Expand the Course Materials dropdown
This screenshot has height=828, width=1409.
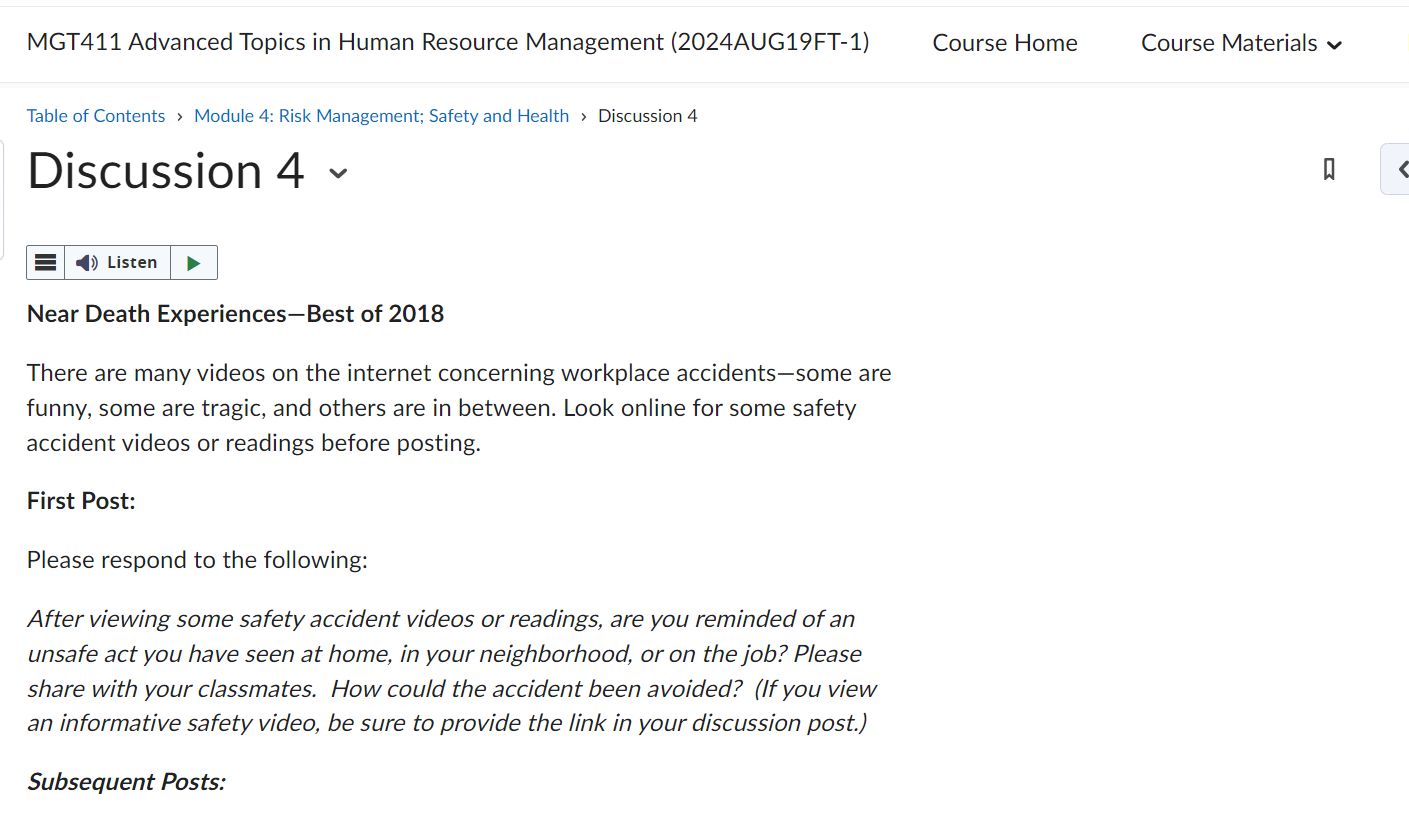[x=1241, y=43]
